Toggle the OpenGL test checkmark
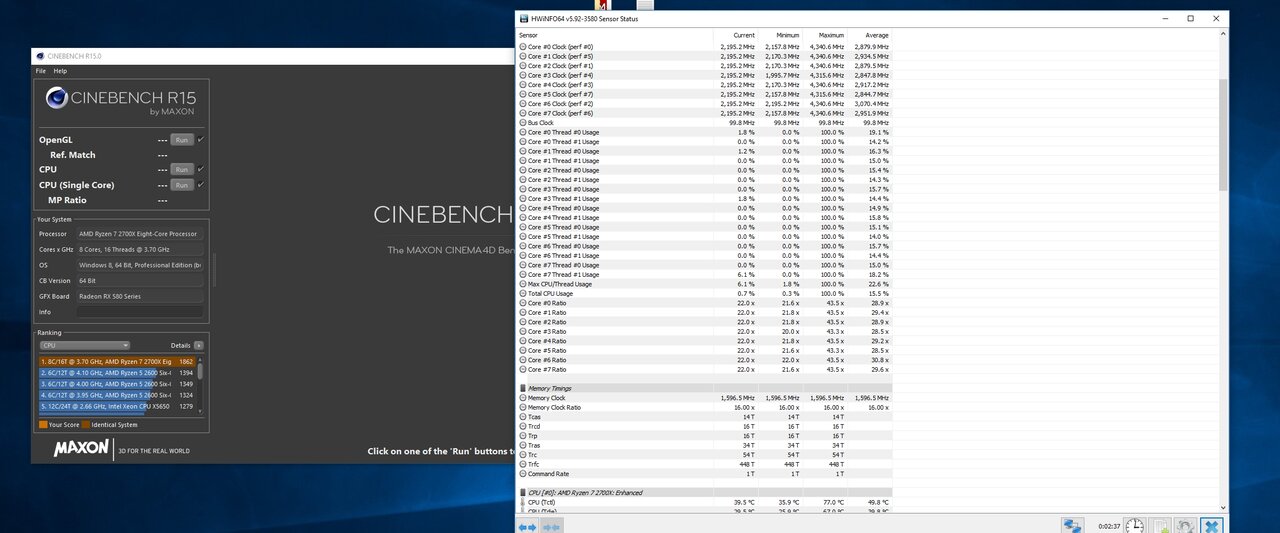The image size is (1280, 533). coord(201,140)
